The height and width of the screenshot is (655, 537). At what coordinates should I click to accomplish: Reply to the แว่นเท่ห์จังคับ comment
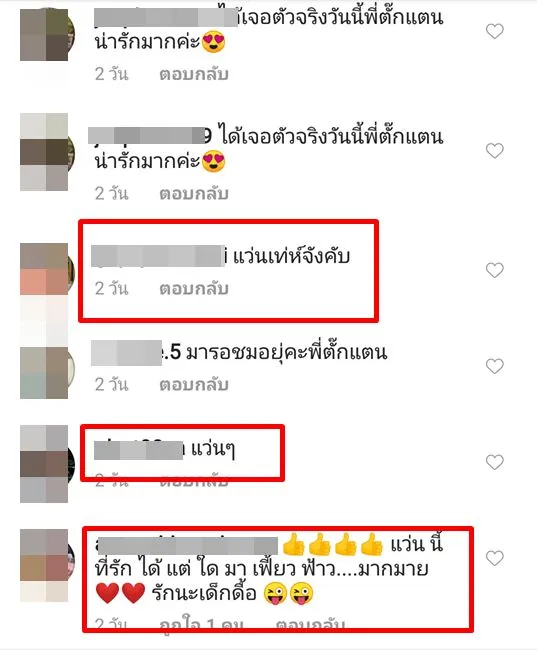click(x=194, y=289)
